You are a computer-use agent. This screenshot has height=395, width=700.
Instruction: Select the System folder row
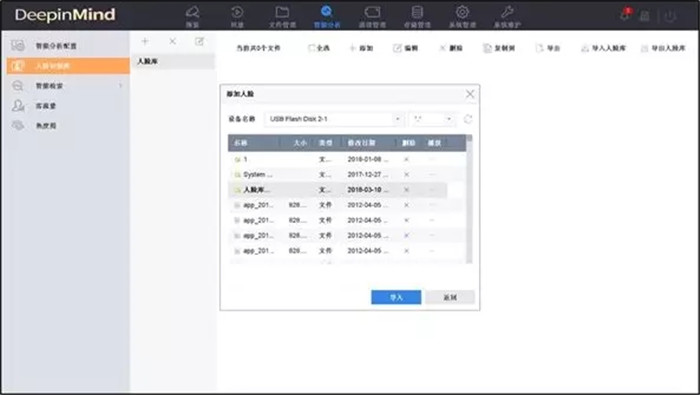coord(347,175)
